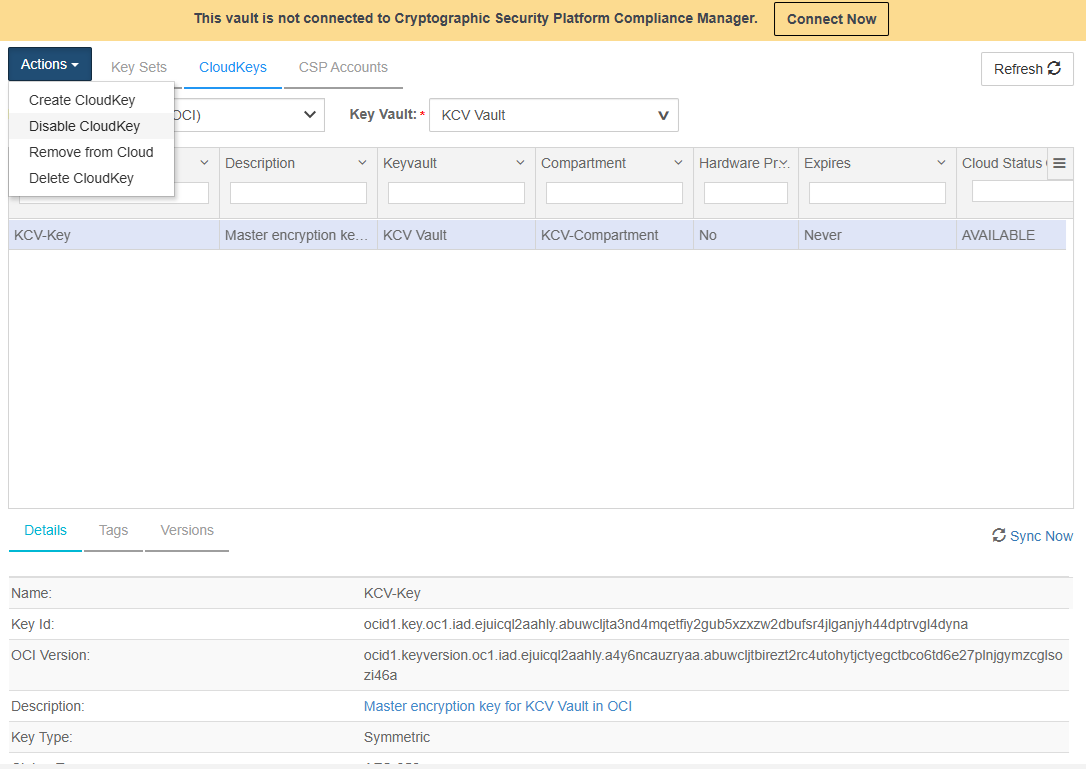Viewport: 1086px width, 769px height.
Task: Select the KCV-Key row name cell
Action: (x=114, y=235)
